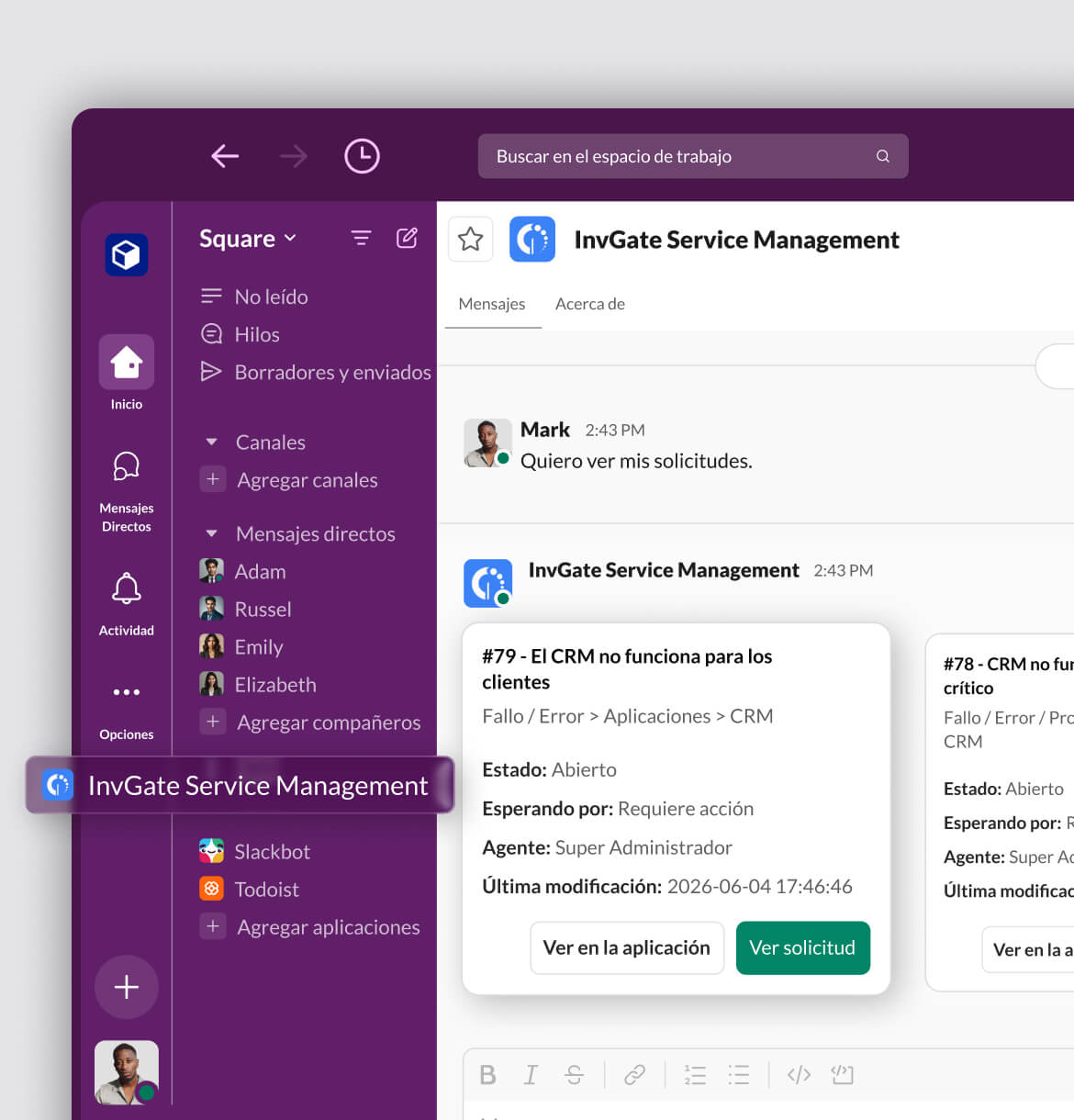Open the filter conversations icon
The image size is (1074, 1120).
tap(361, 239)
